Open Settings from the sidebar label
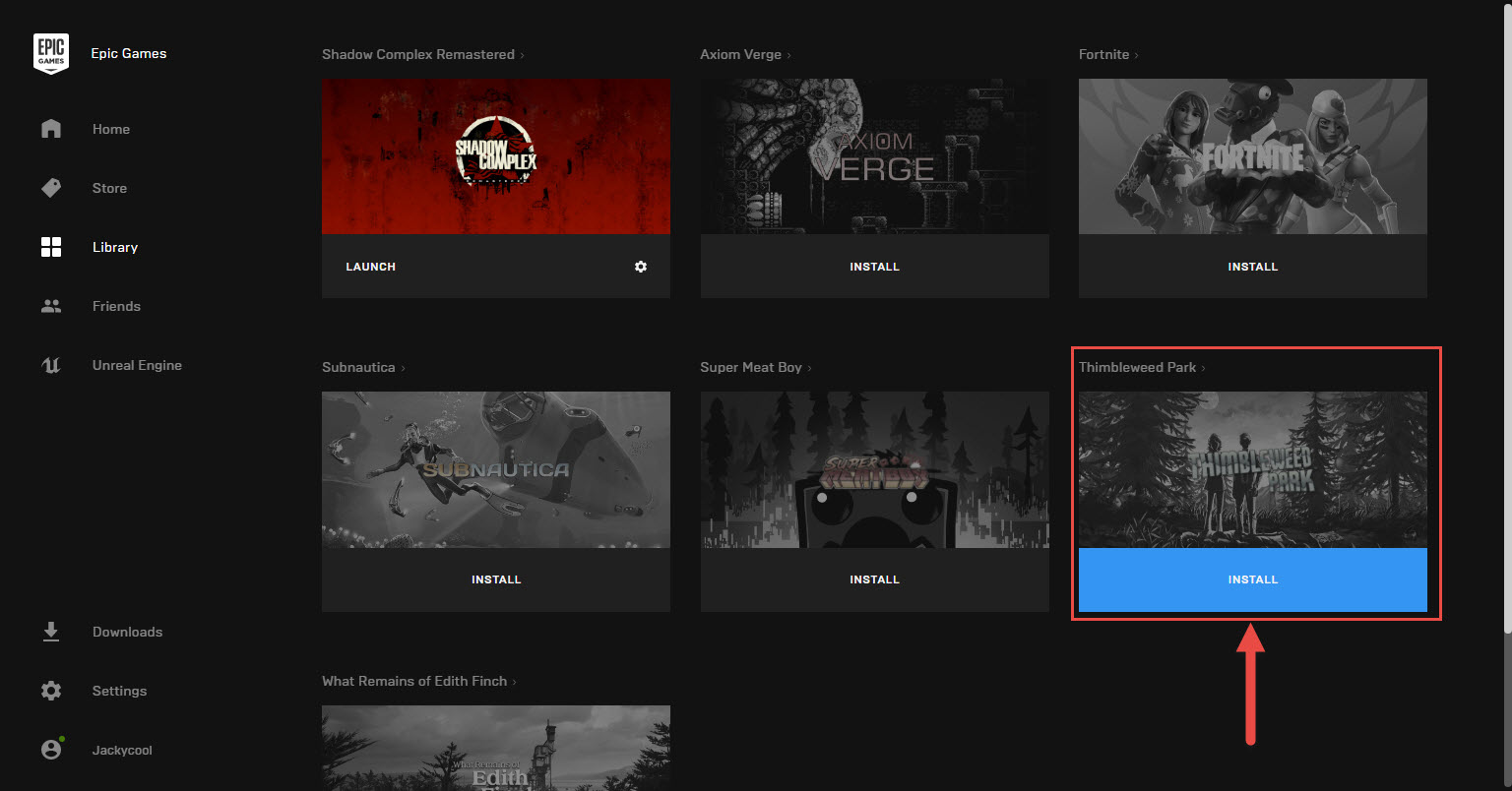The width and height of the screenshot is (1512, 791). click(x=119, y=691)
